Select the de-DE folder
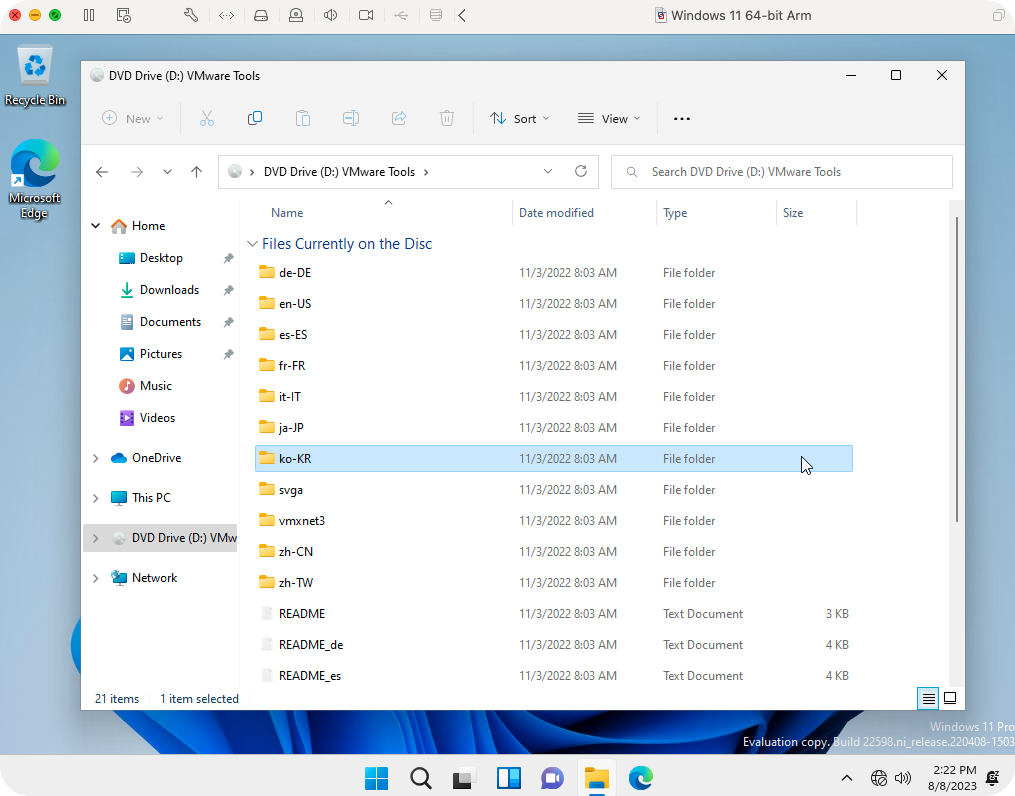1015x796 pixels. 553,273
